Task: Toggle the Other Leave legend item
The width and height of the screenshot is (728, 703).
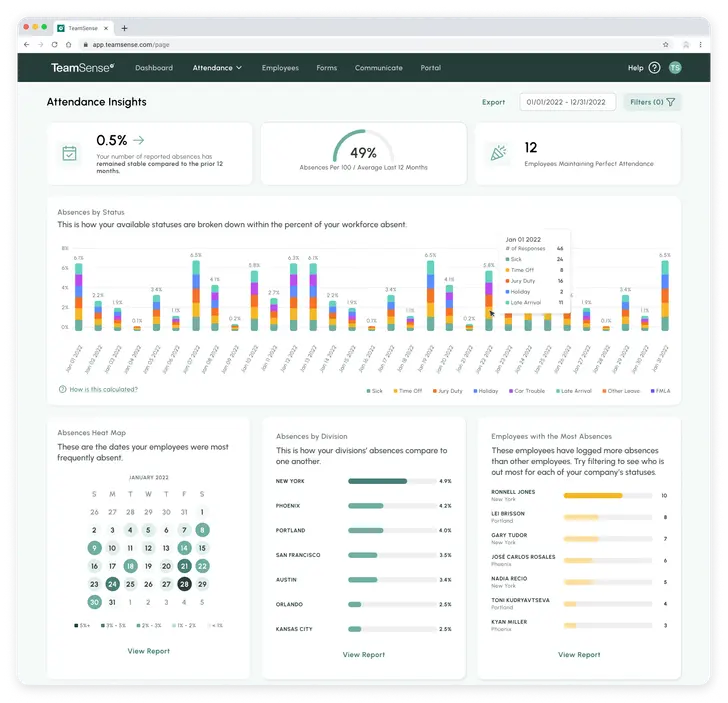Action: pyautogui.click(x=621, y=391)
